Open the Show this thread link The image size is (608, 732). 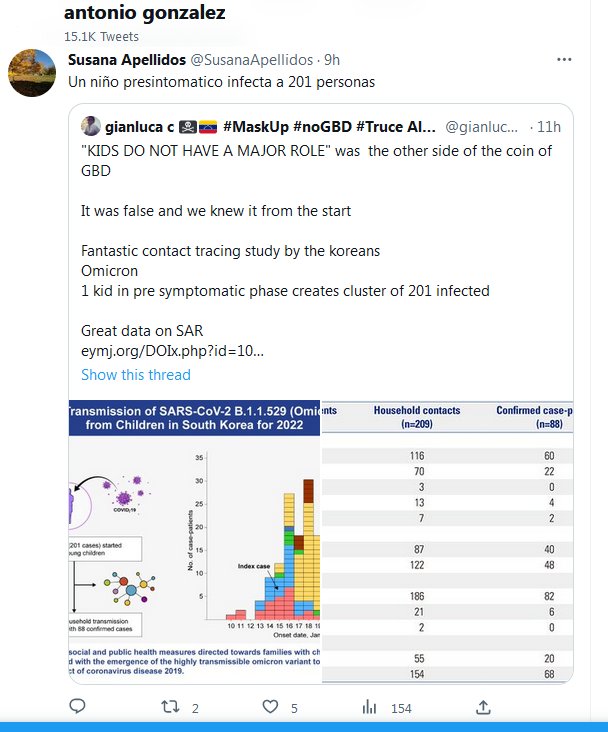(x=135, y=375)
